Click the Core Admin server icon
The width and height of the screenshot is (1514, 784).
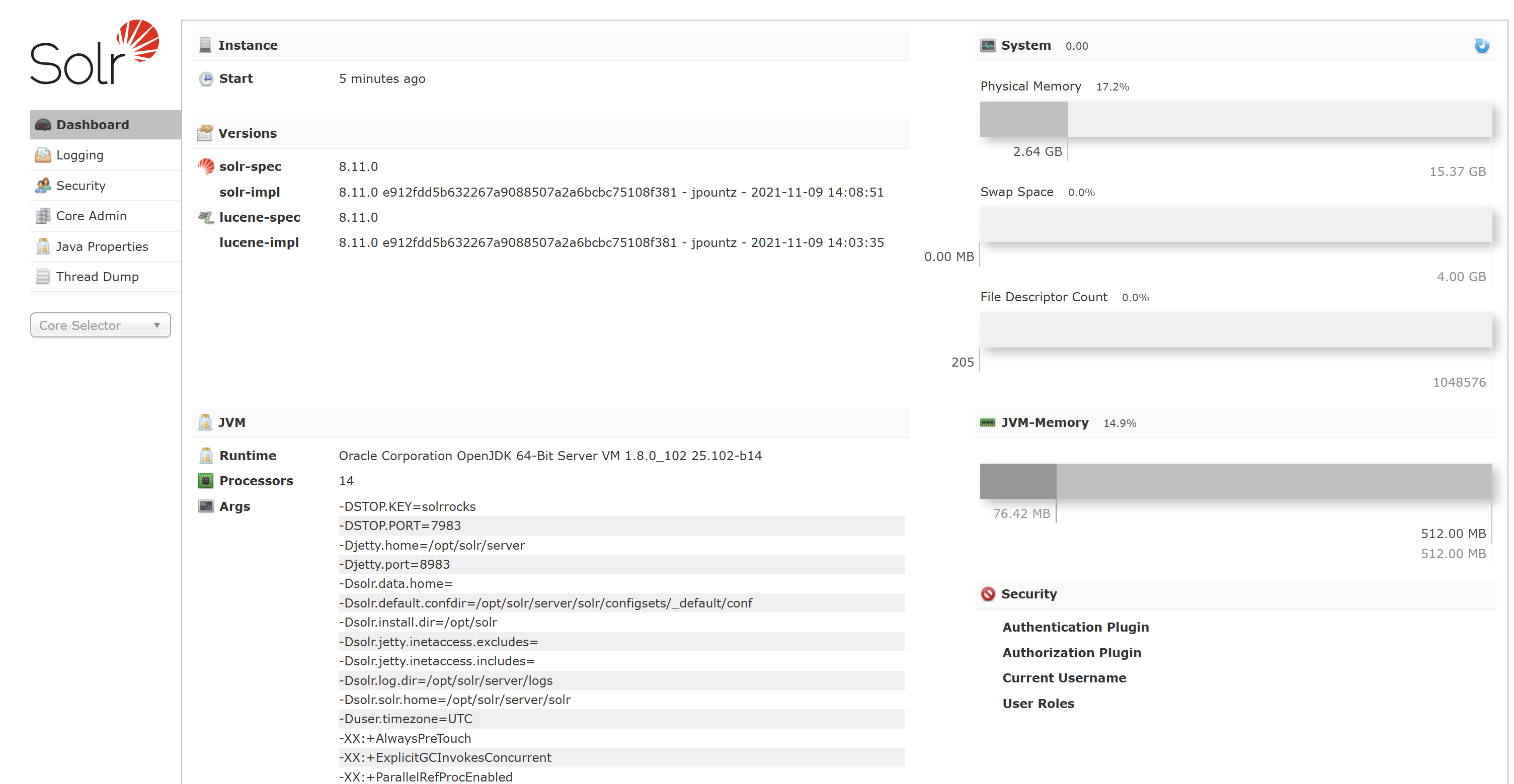43,216
